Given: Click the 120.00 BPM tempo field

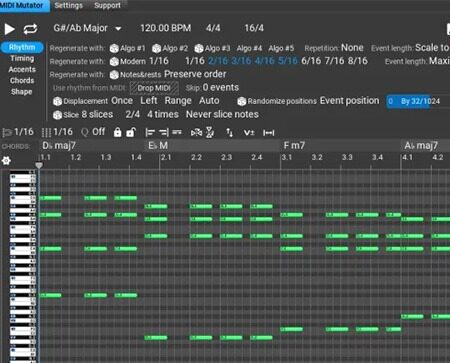Looking at the screenshot, I should point(166,28).
